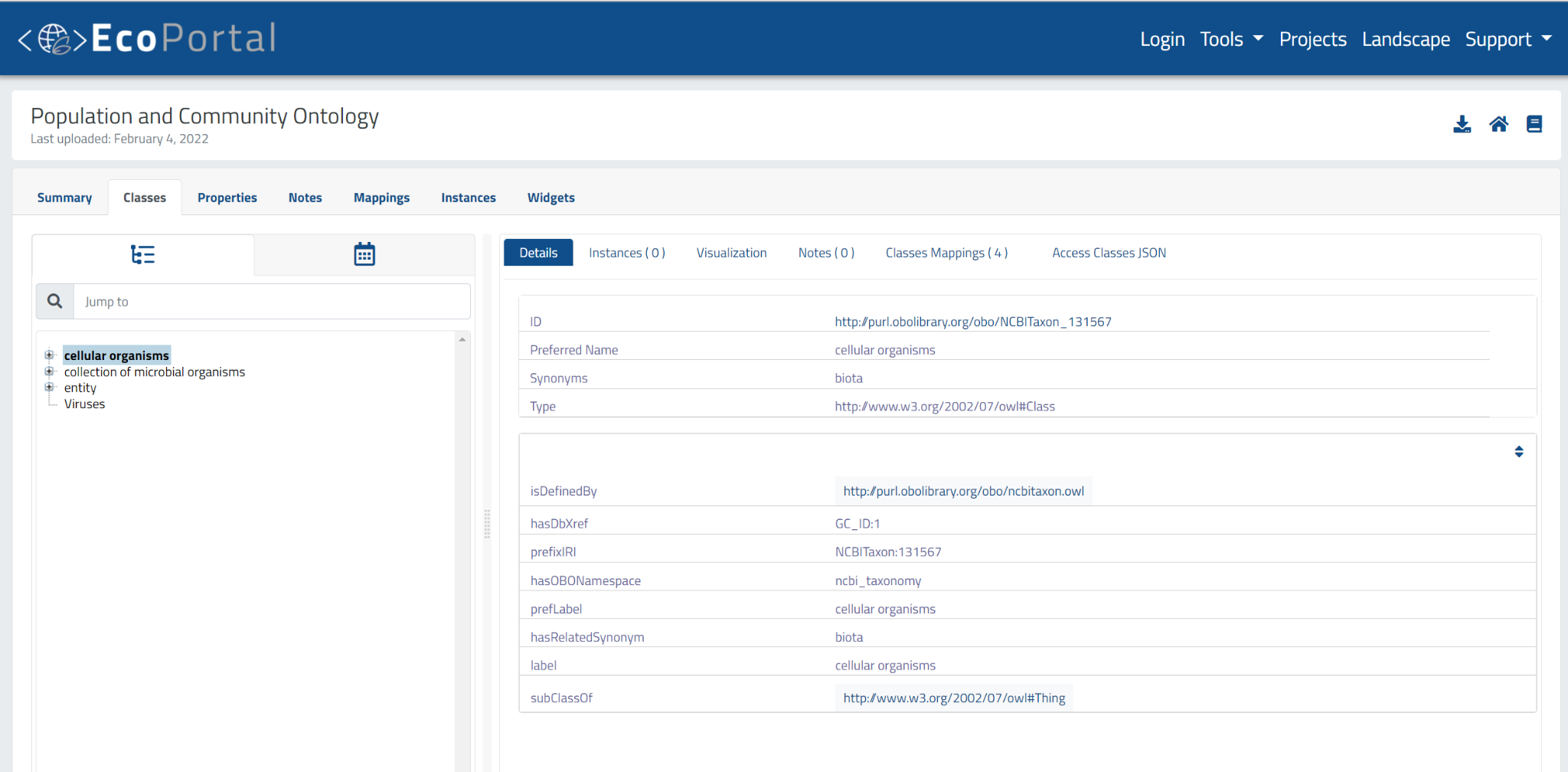
Task: Click inside the Jump to search field
Action: pyautogui.click(x=230, y=300)
